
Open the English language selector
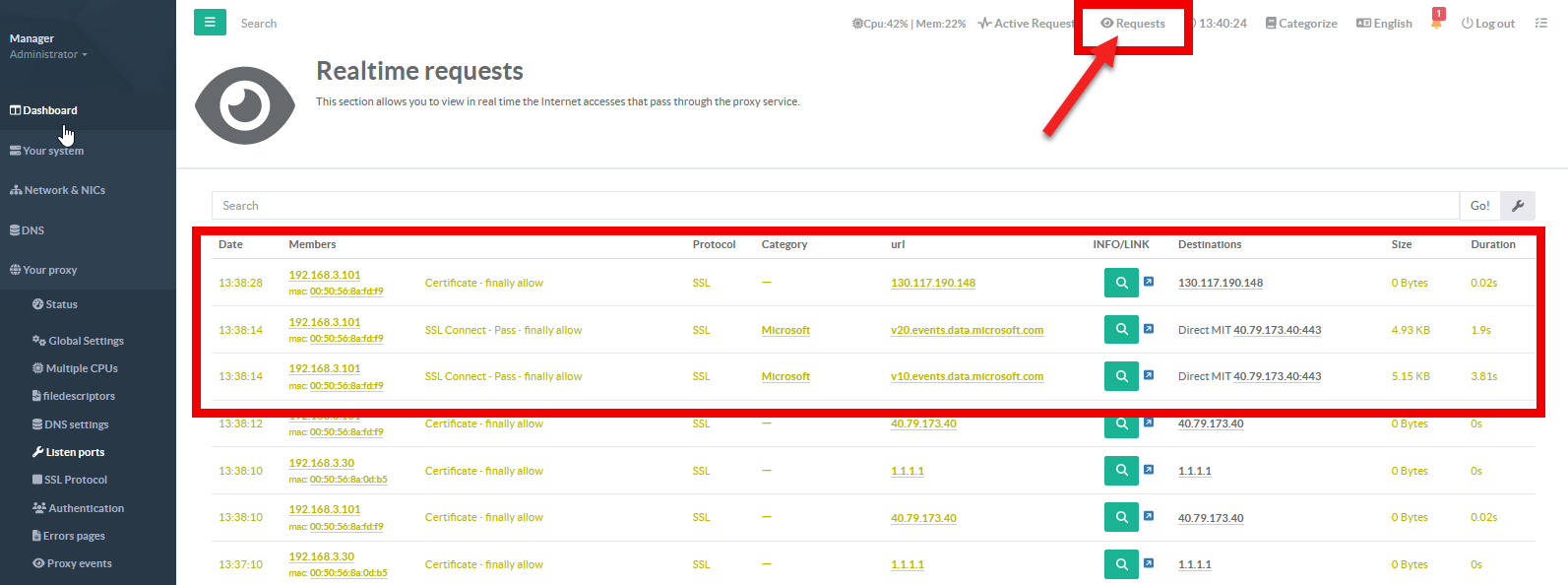pos(1384,24)
